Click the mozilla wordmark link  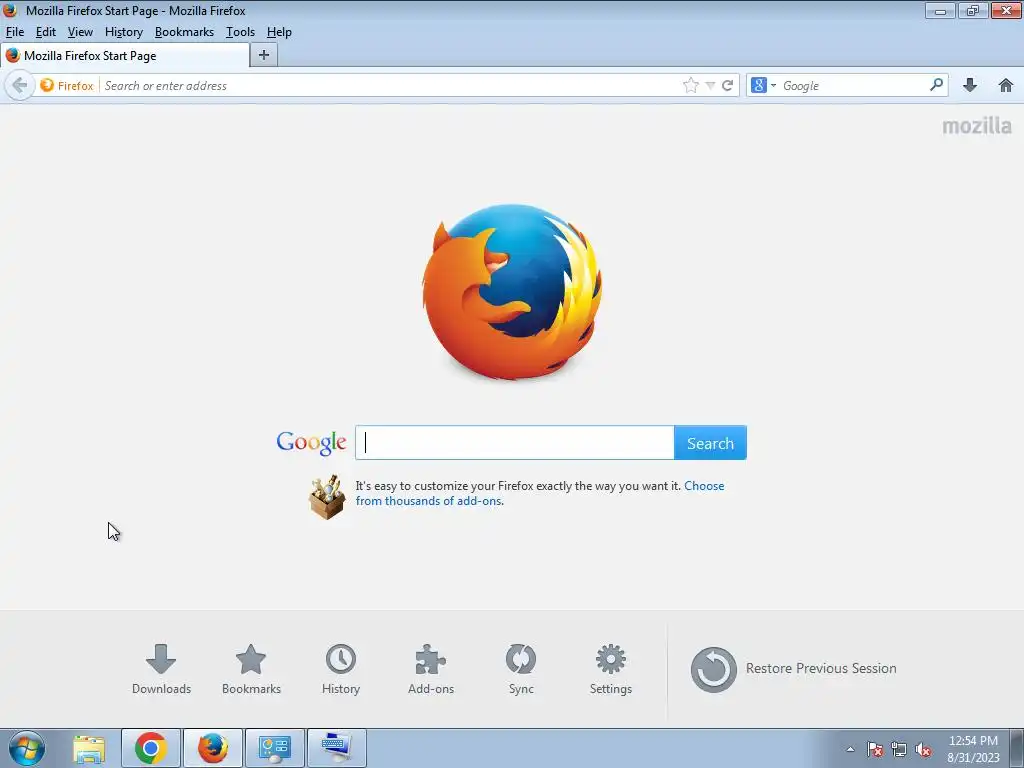point(977,125)
